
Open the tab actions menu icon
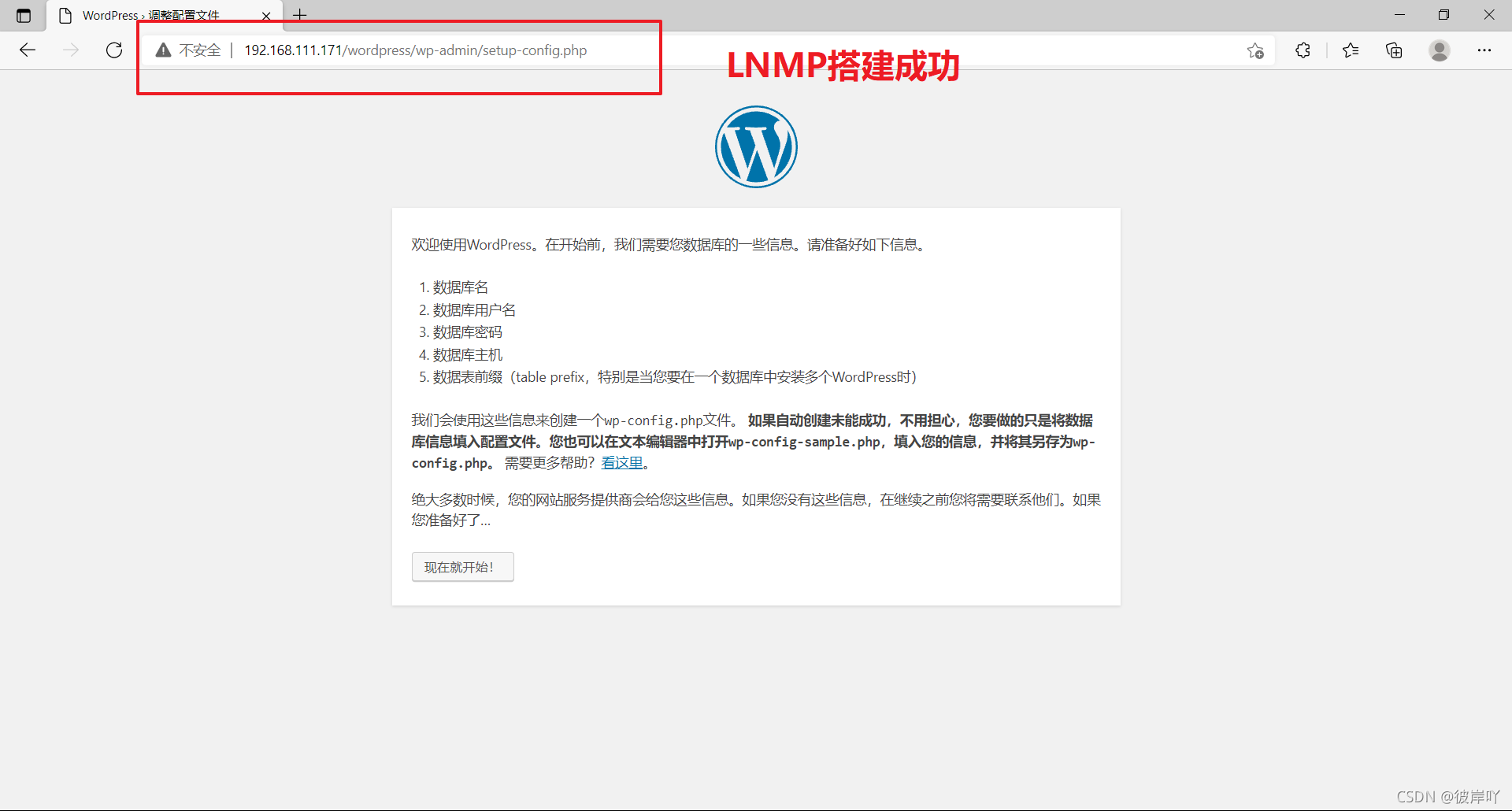24,15
